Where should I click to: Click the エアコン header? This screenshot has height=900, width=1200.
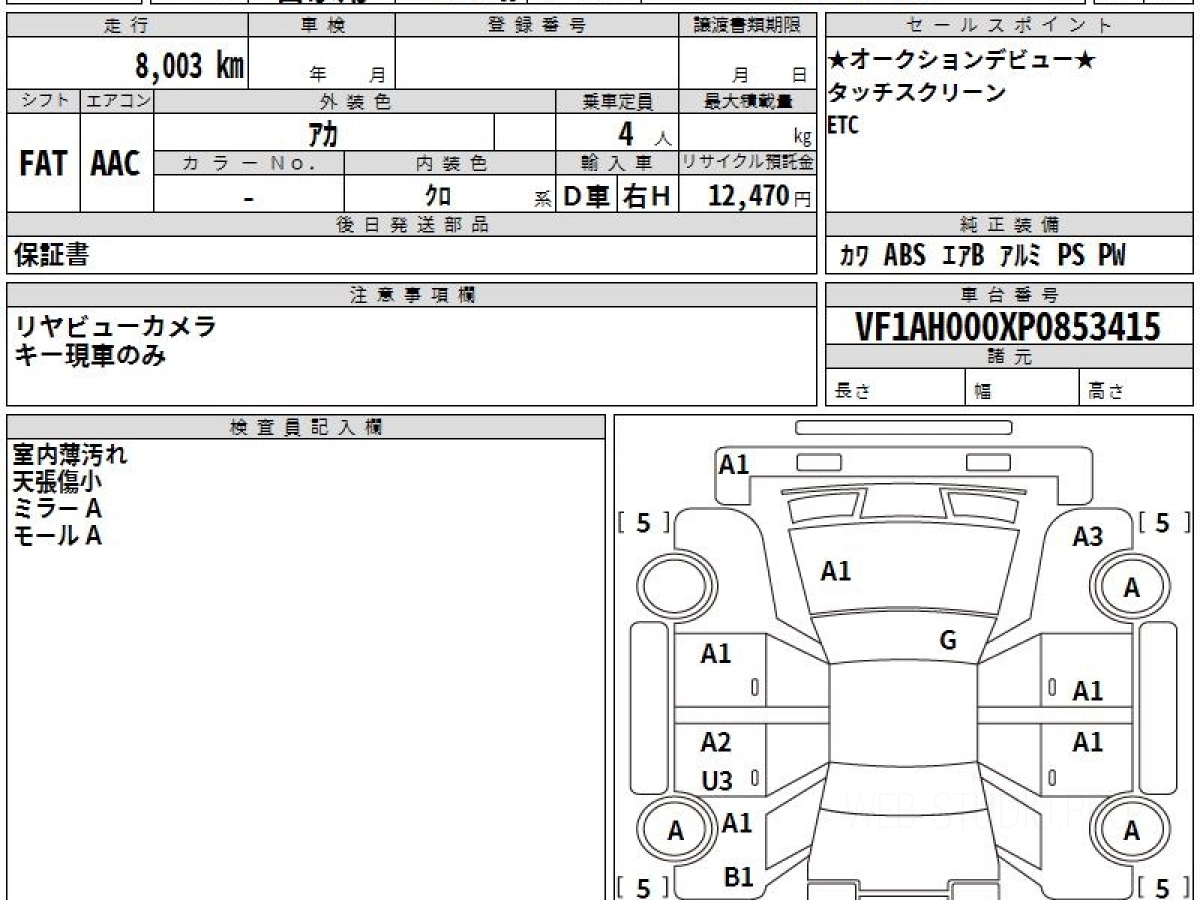point(117,100)
